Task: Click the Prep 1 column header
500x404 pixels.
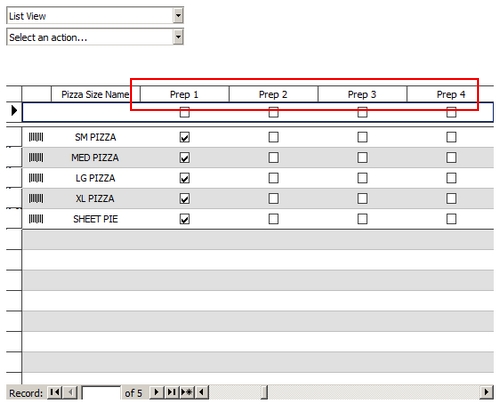Action: (184, 94)
